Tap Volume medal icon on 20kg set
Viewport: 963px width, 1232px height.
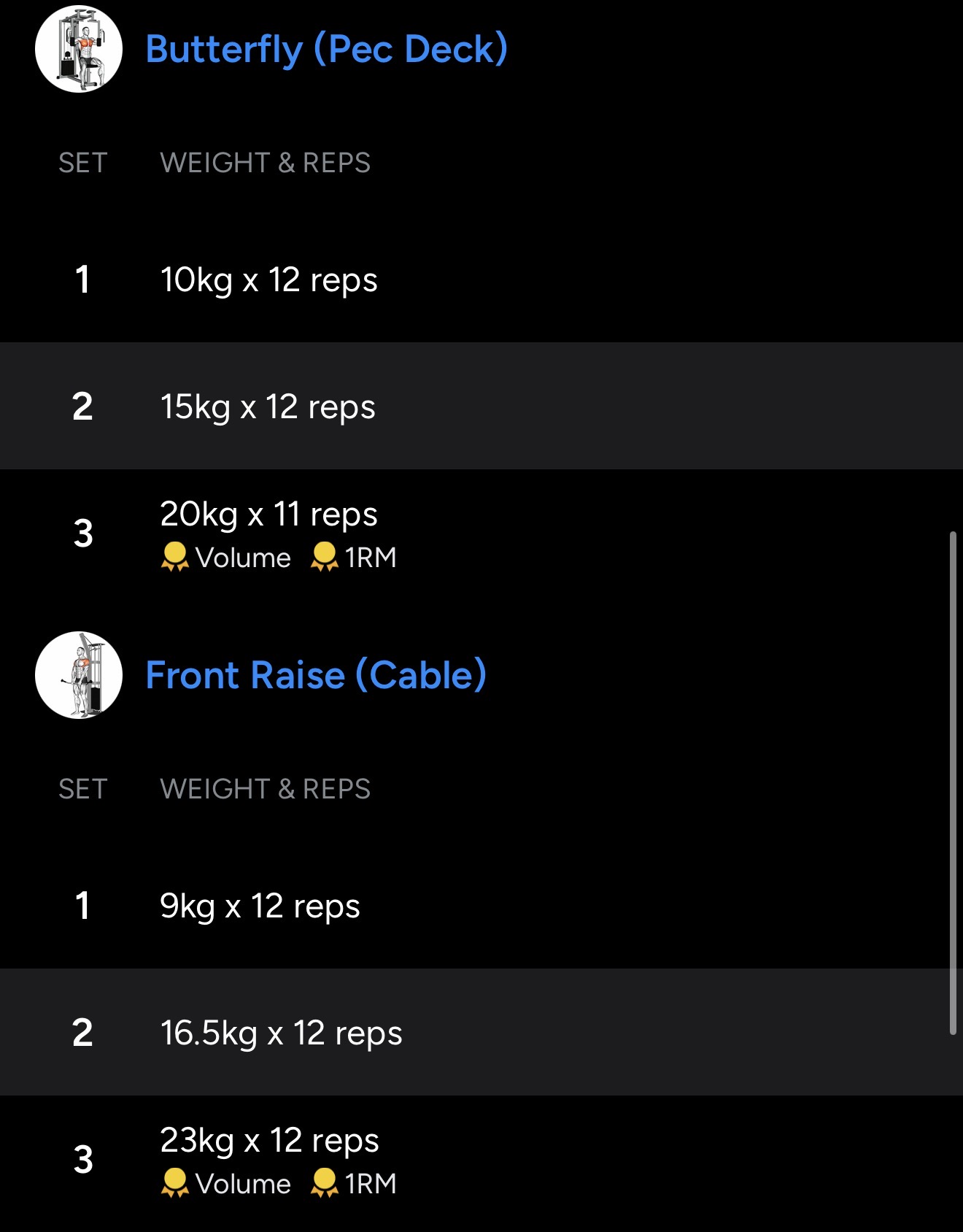click(174, 557)
